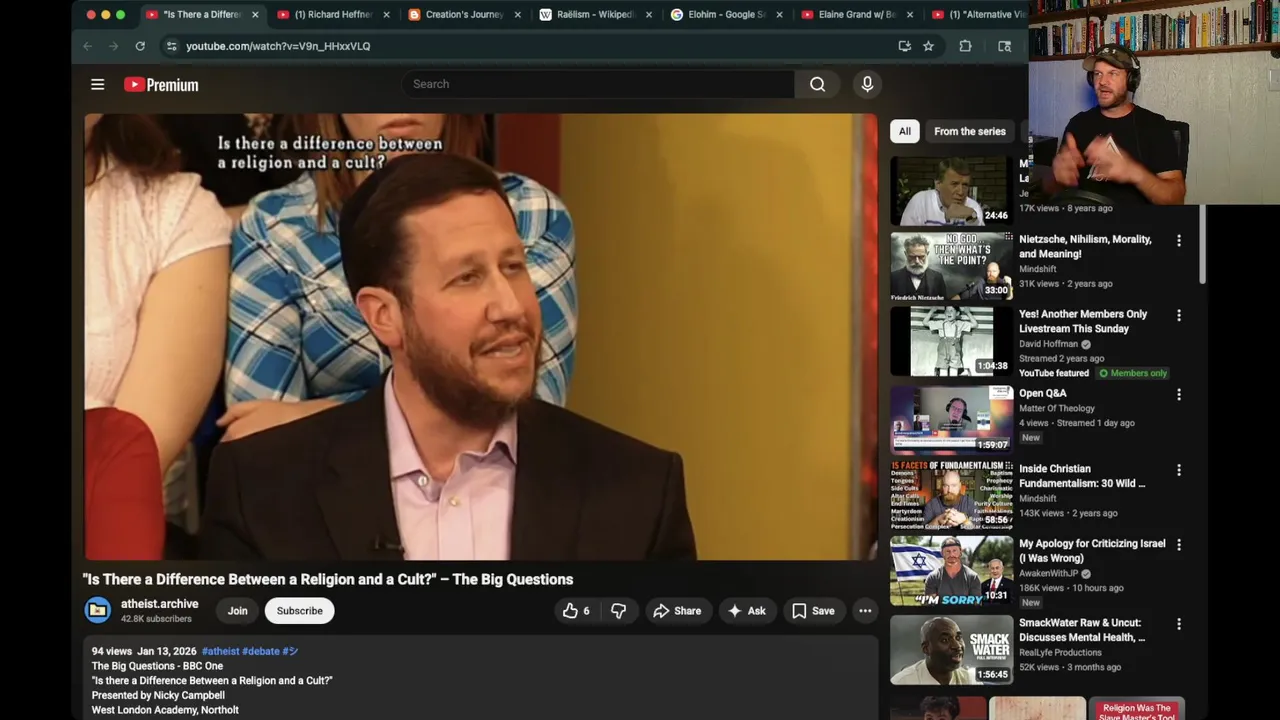This screenshot has width=1280, height=720.
Task: Click the Mindshift channel under Nietzsche video
Action: point(1038,269)
